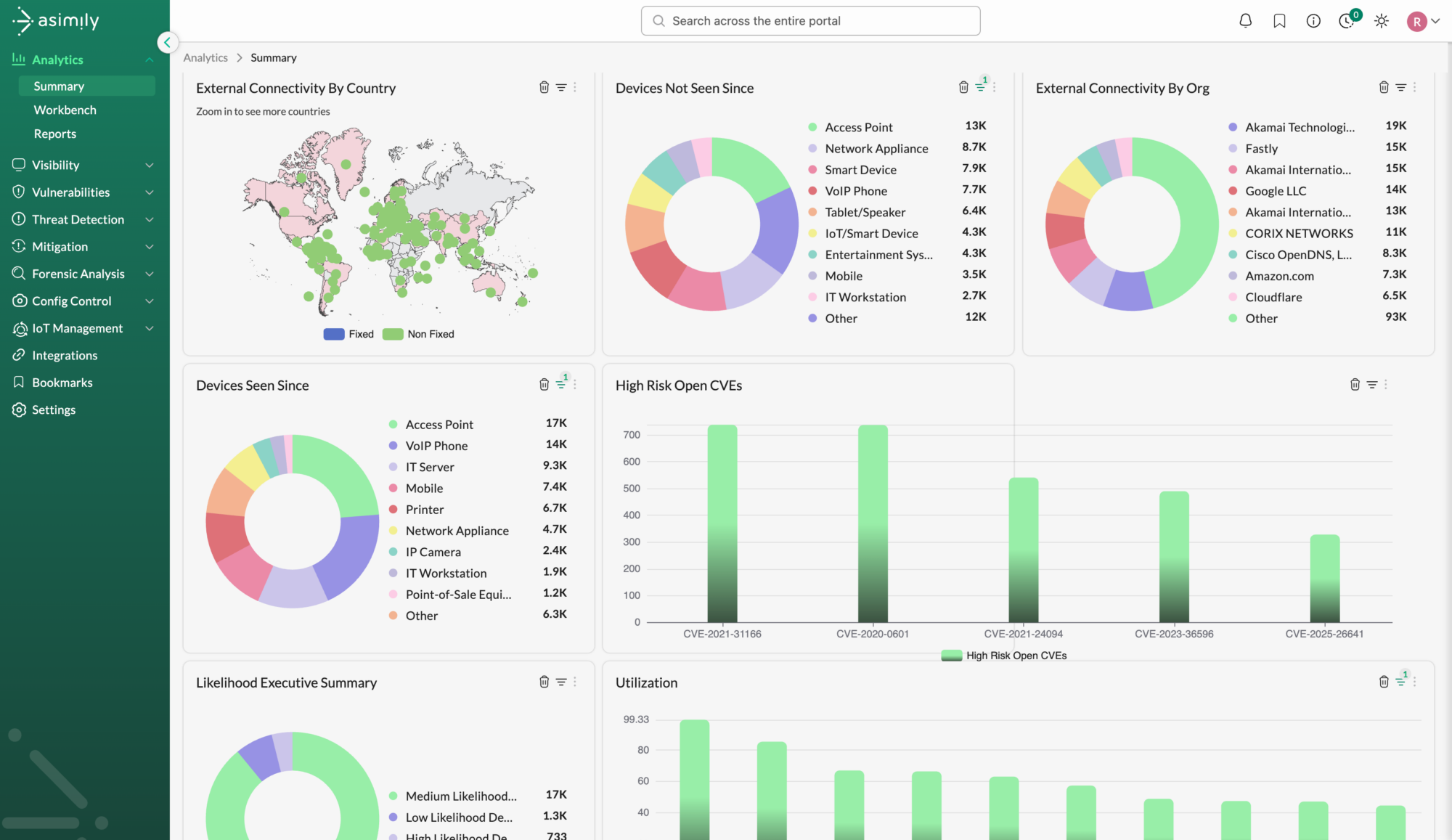
Task: Click the CVE-2023-36596 bar
Action: coord(1174,556)
